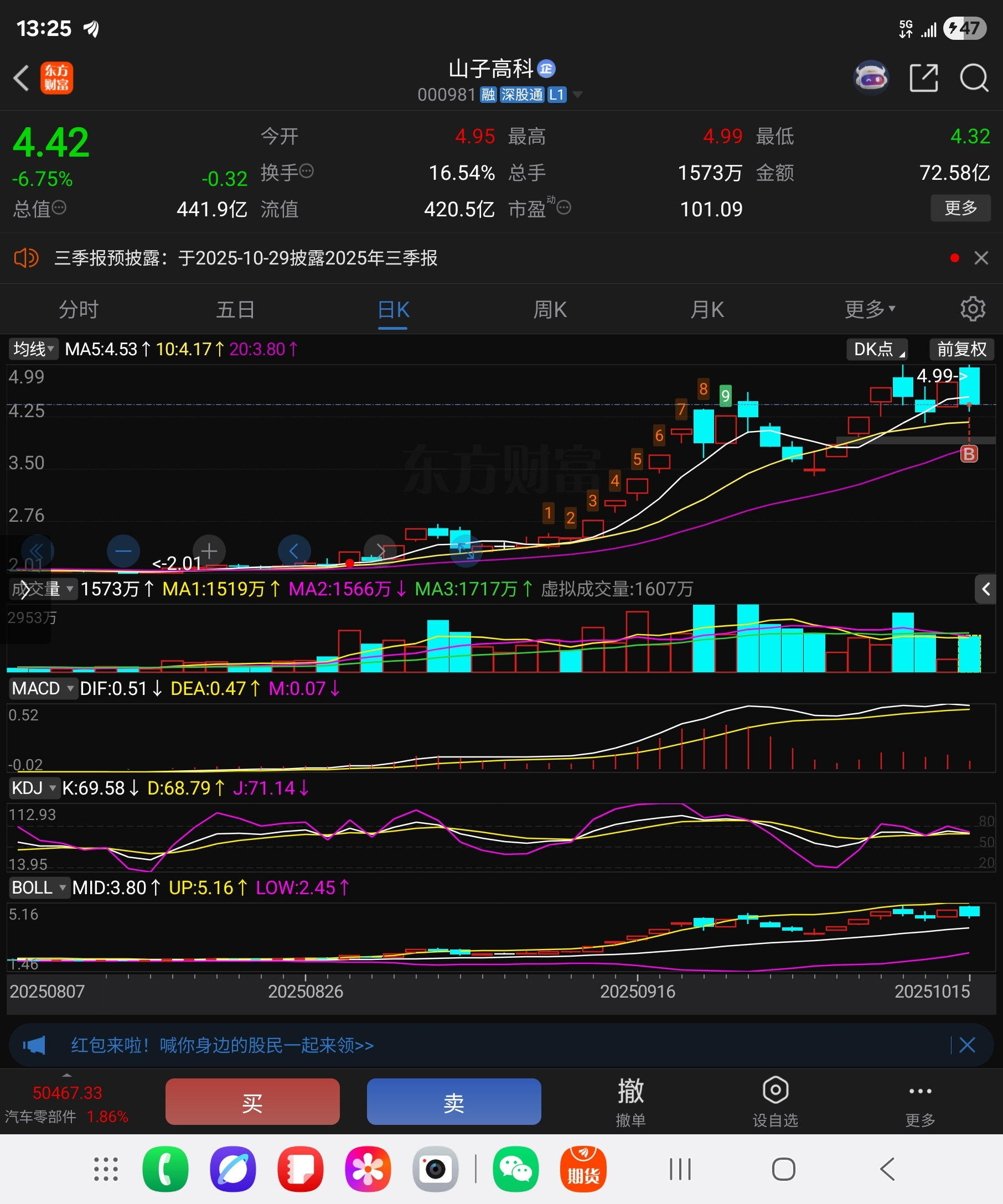Image resolution: width=1003 pixels, height=1204 pixels.
Task: Tap info icon next to 换手
Action: (307, 171)
